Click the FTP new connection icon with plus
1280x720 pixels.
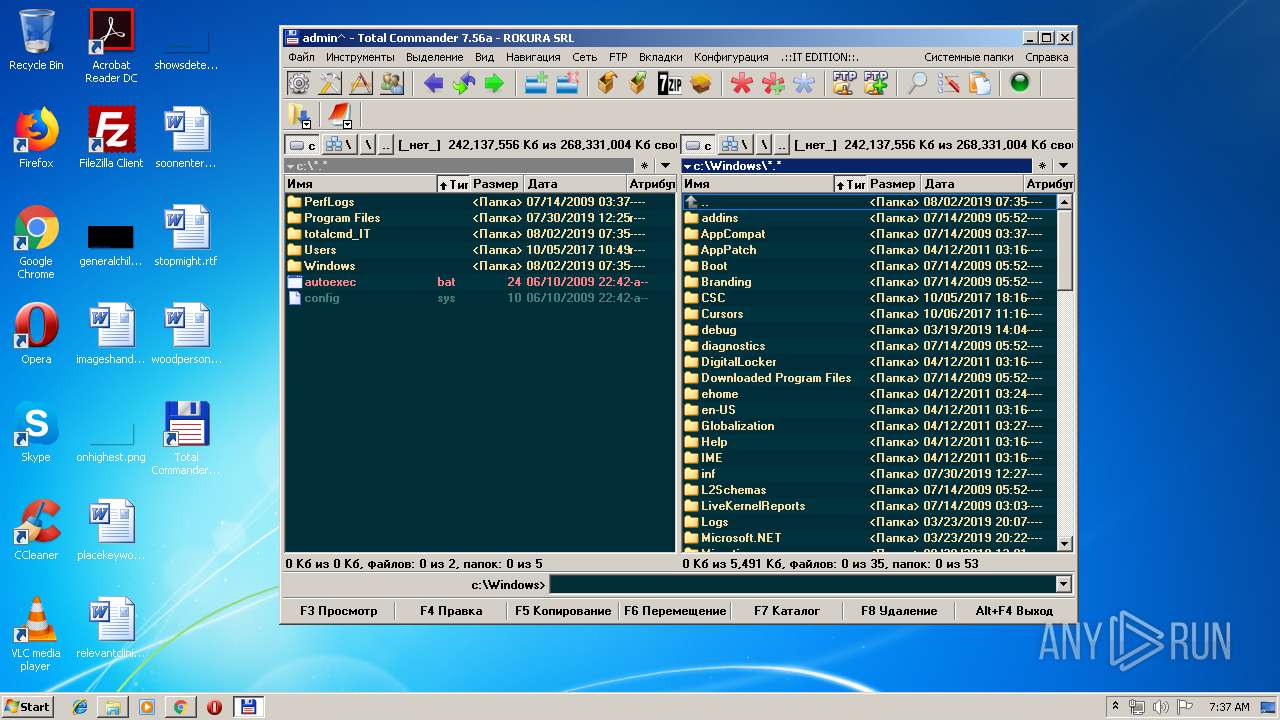click(x=876, y=83)
